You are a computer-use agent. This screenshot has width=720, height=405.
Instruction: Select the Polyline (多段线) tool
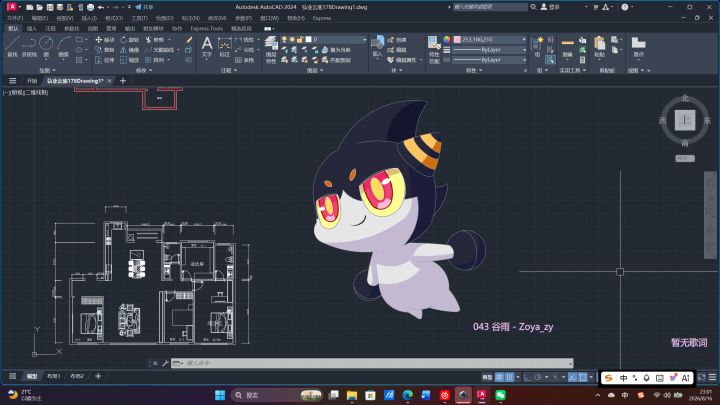tap(29, 46)
